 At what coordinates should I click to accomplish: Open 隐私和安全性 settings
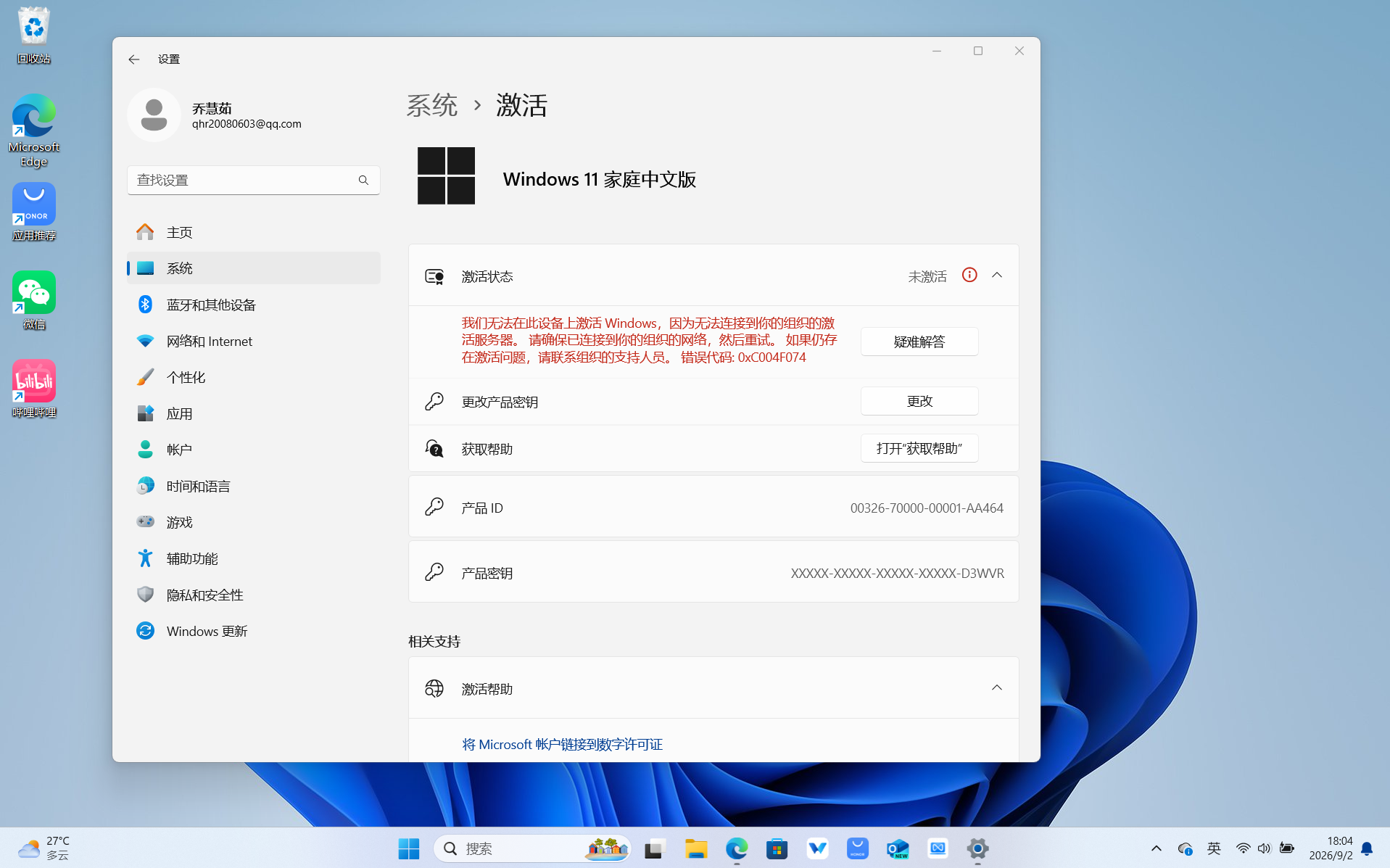pyautogui.click(x=253, y=595)
